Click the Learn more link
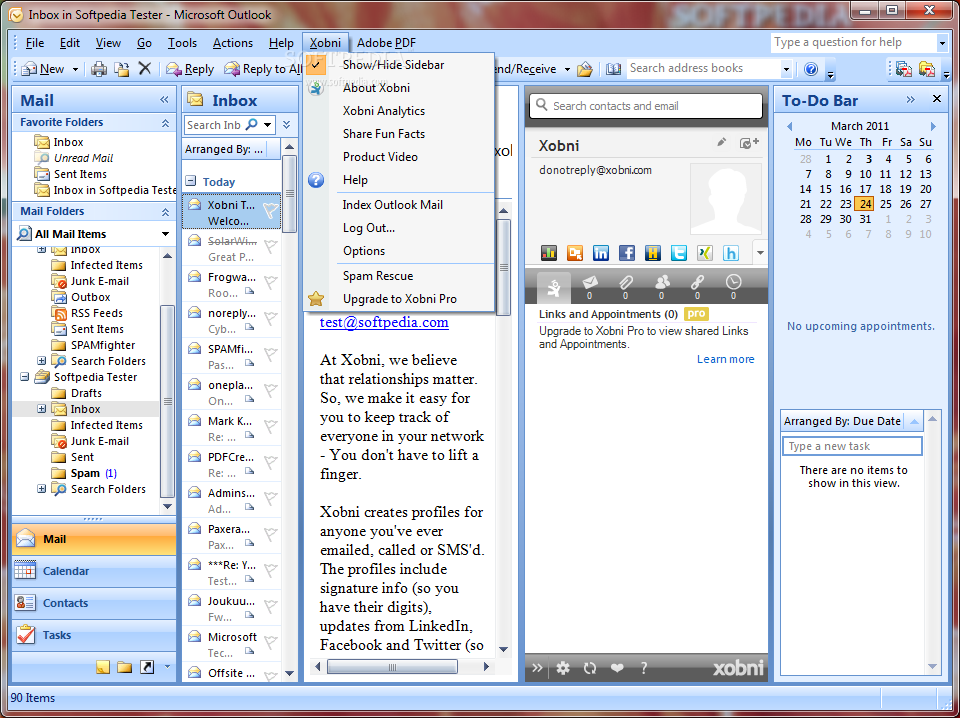The width and height of the screenshot is (960, 718). pyautogui.click(x=726, y=359)
